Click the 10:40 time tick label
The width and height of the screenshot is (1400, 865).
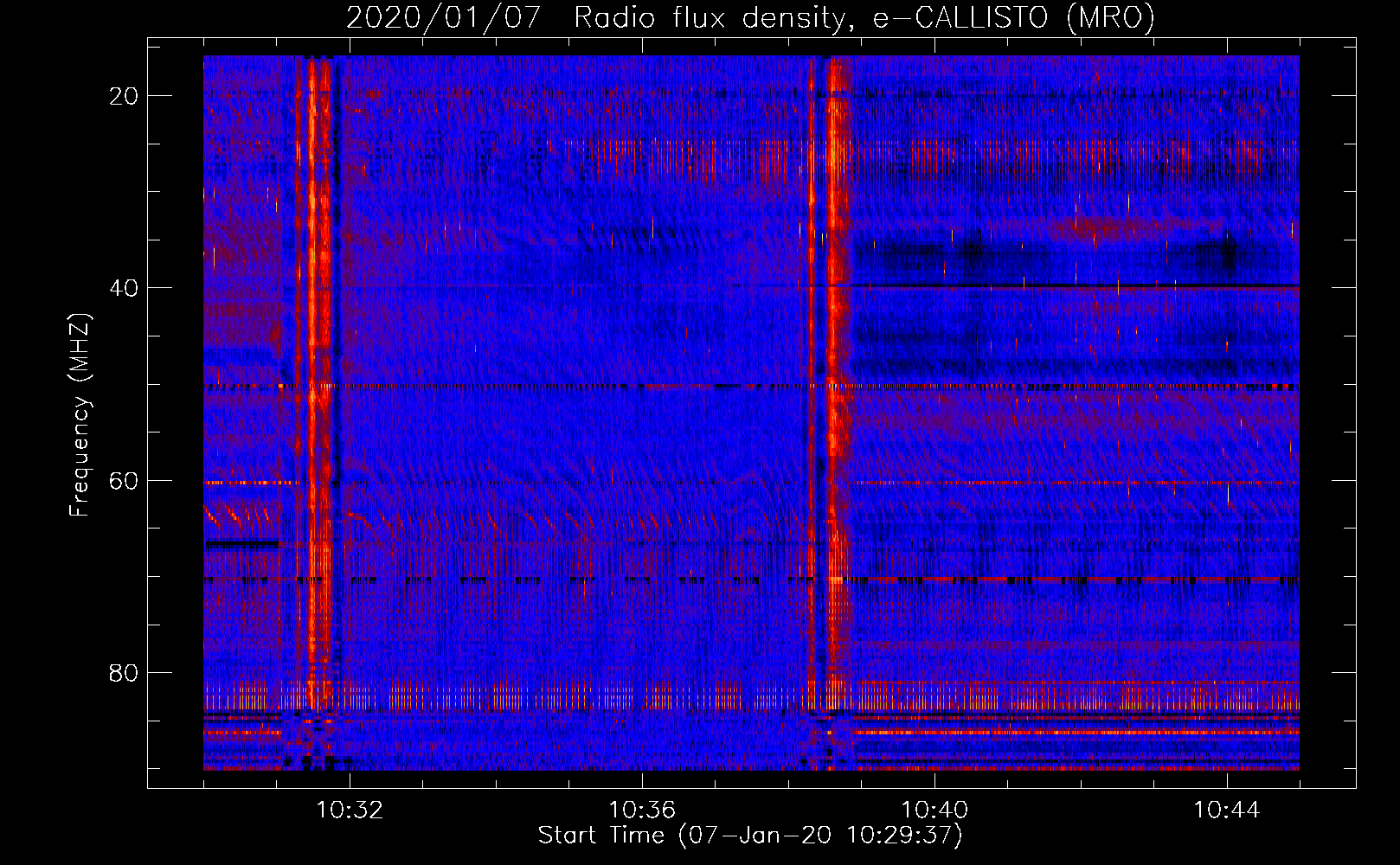click(934, 811)
